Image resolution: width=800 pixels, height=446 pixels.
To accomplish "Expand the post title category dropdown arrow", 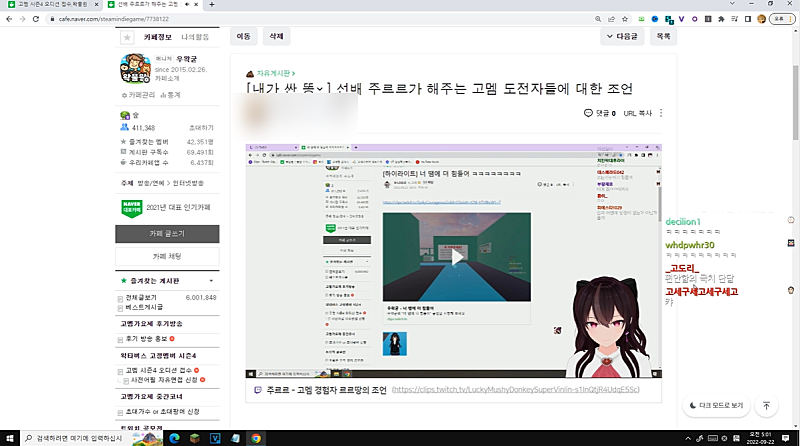I will click(319, 89).
